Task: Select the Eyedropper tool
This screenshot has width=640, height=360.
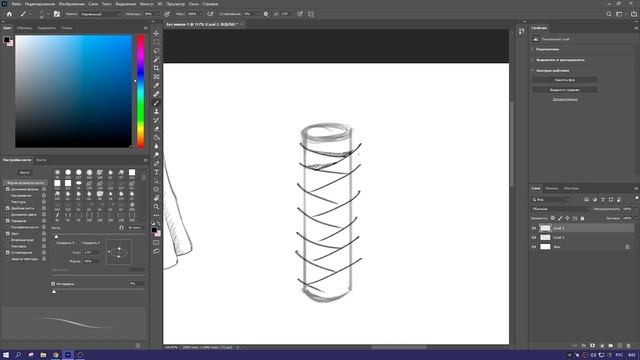Action: click(x=156, y=85)
